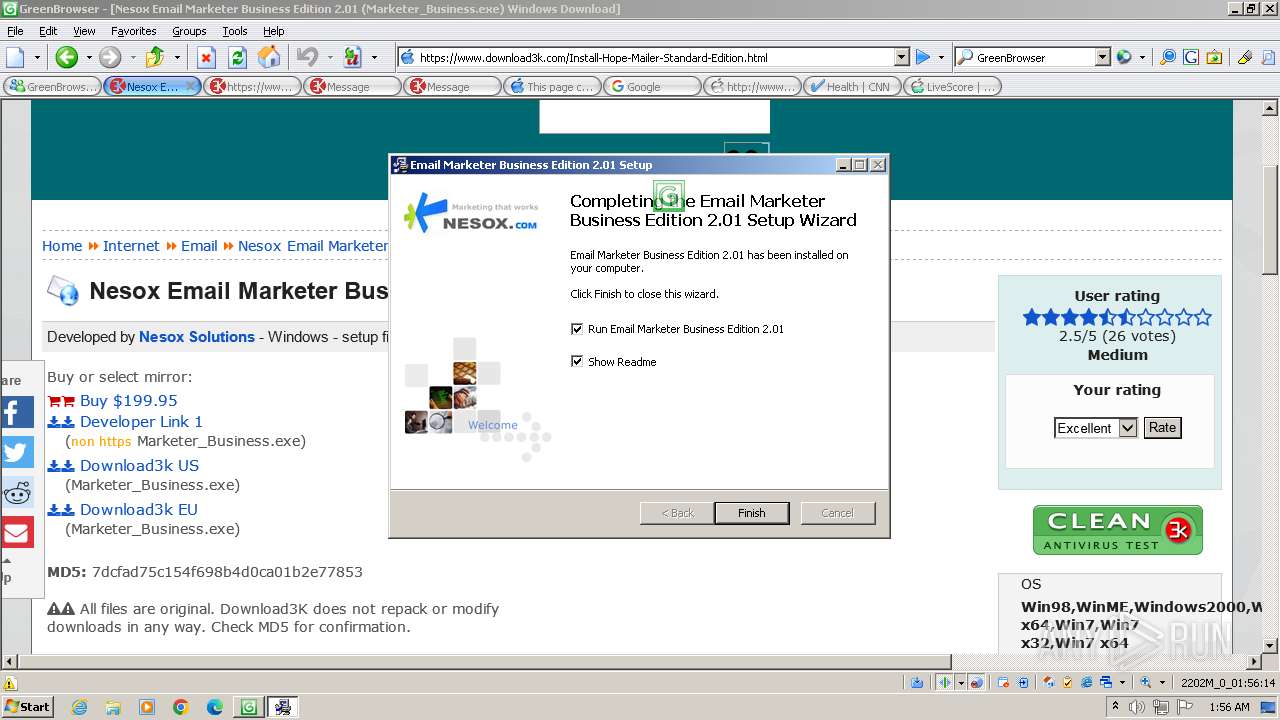Expand the status bar zoom dropdown arrow
The width and height of the screenshot is (1280, 720).
(1164, 683)
